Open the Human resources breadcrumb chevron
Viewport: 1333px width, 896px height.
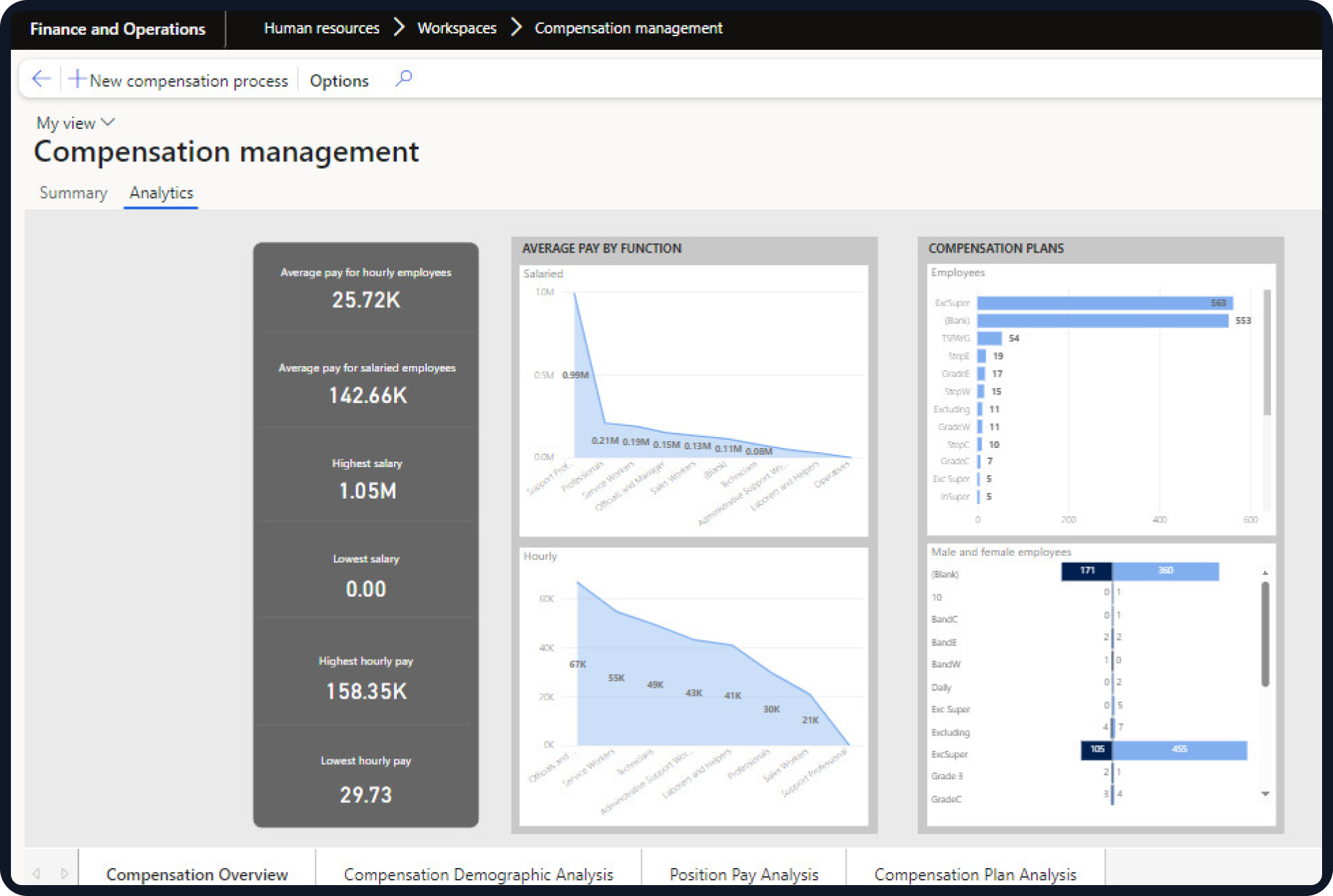[x=398, y=28]
